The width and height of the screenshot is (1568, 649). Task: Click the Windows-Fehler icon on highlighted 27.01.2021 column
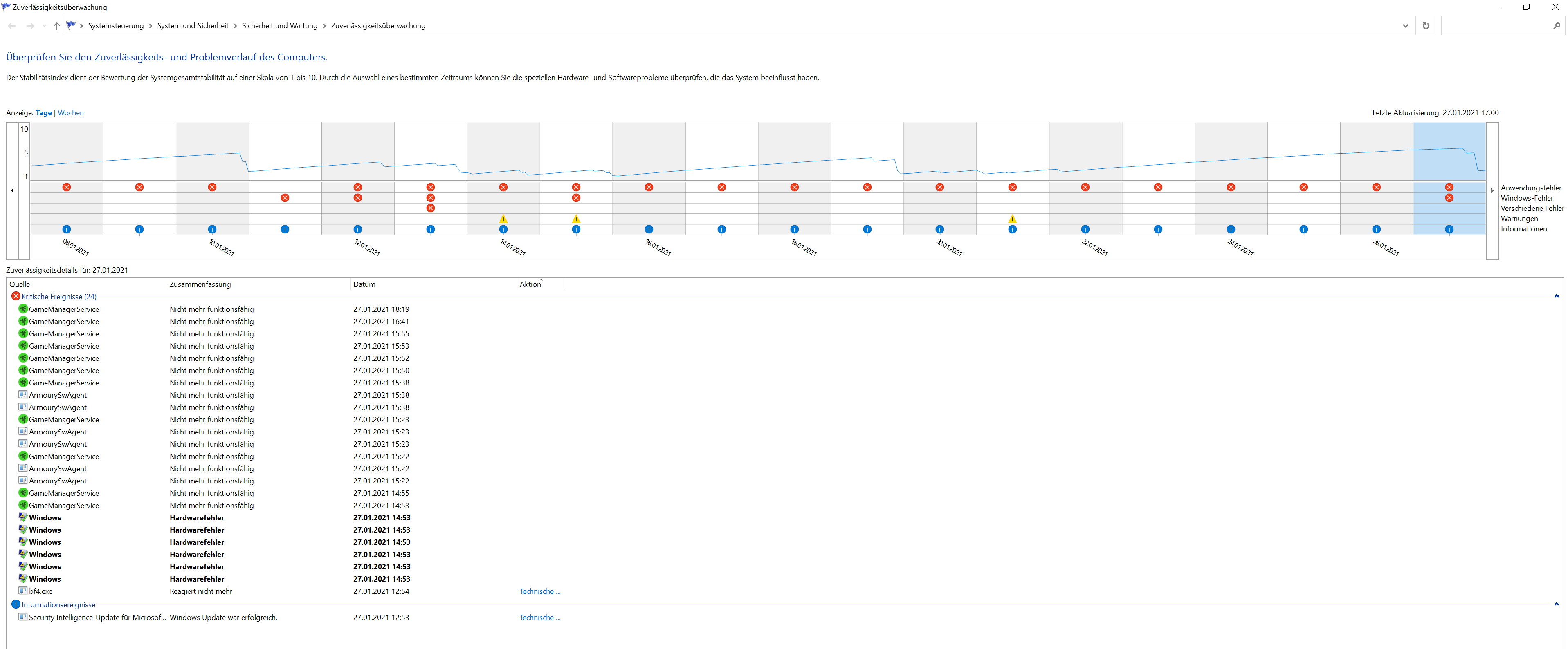coord(1449,198)
